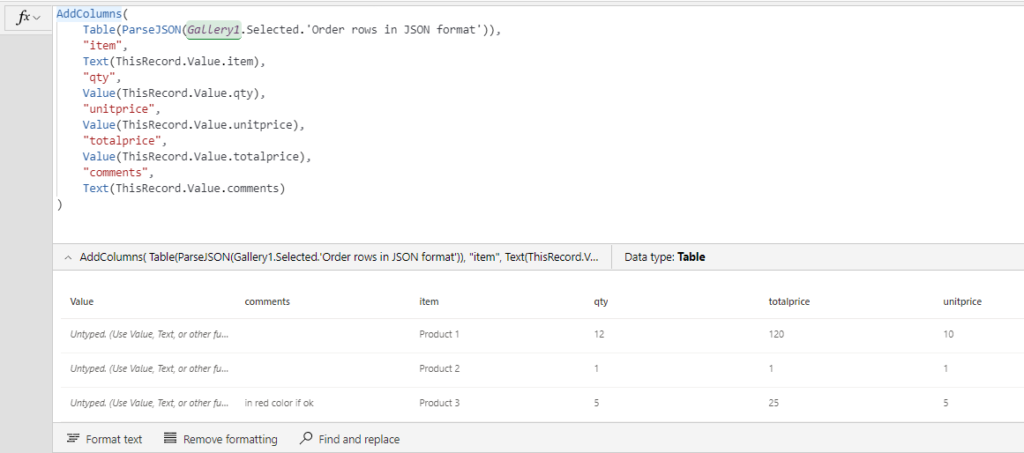Image resolution: width=1024 pixels, height=453 pixels.
Task: Click the Remove formatting button label
Action: (x=230, y=439)
